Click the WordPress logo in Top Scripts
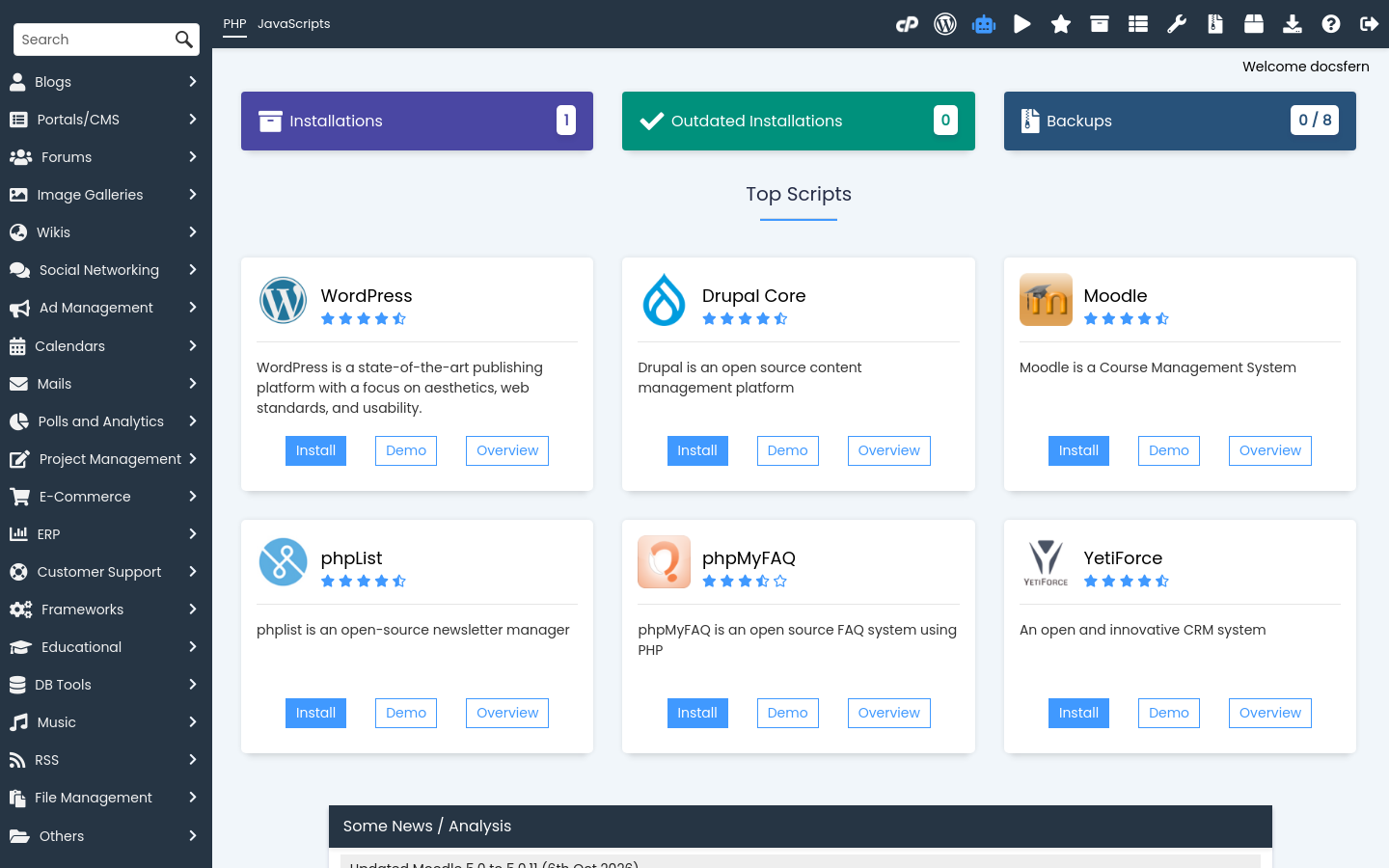The width and height of the screenshot is (1389, 868). [x=283, y=300]
